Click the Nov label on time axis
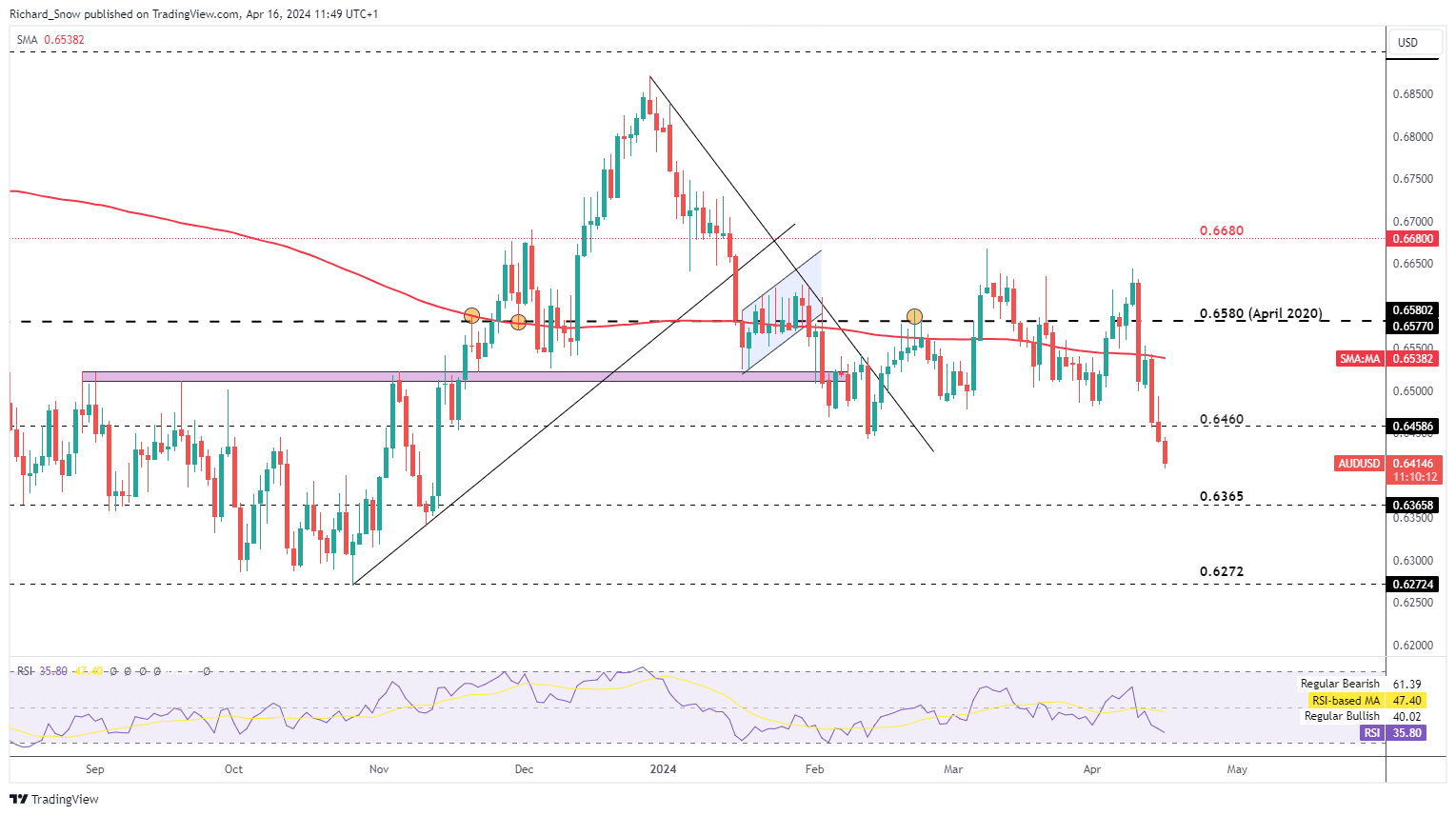This screenshot has width=1456, height=816. point(379,769)
